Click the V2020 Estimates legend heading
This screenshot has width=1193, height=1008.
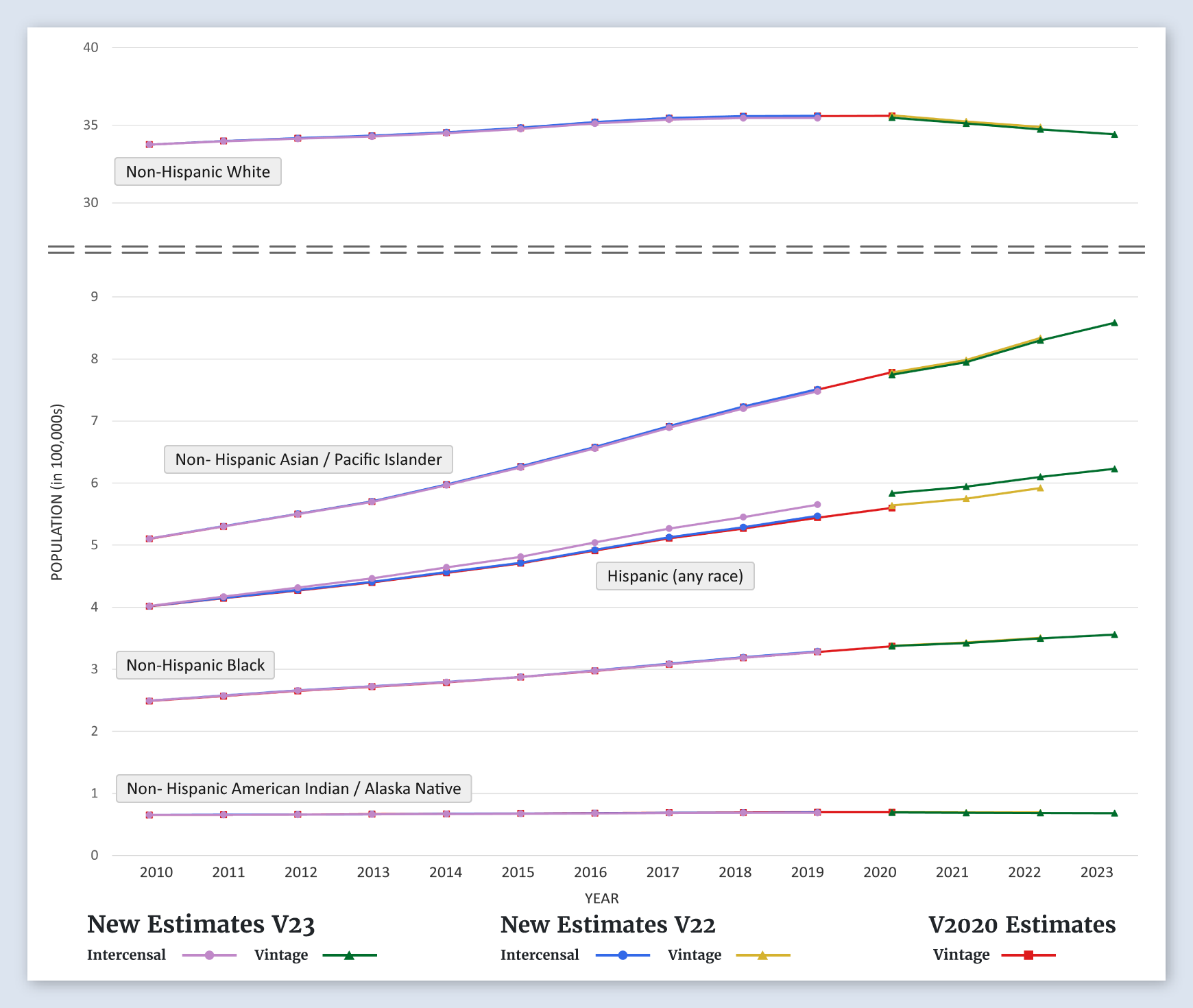pyautogui.click(x=1022, y=924)
